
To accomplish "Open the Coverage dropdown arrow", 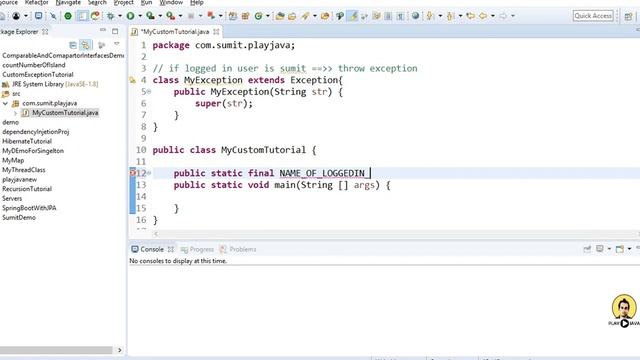I will (x=160, y=16).
